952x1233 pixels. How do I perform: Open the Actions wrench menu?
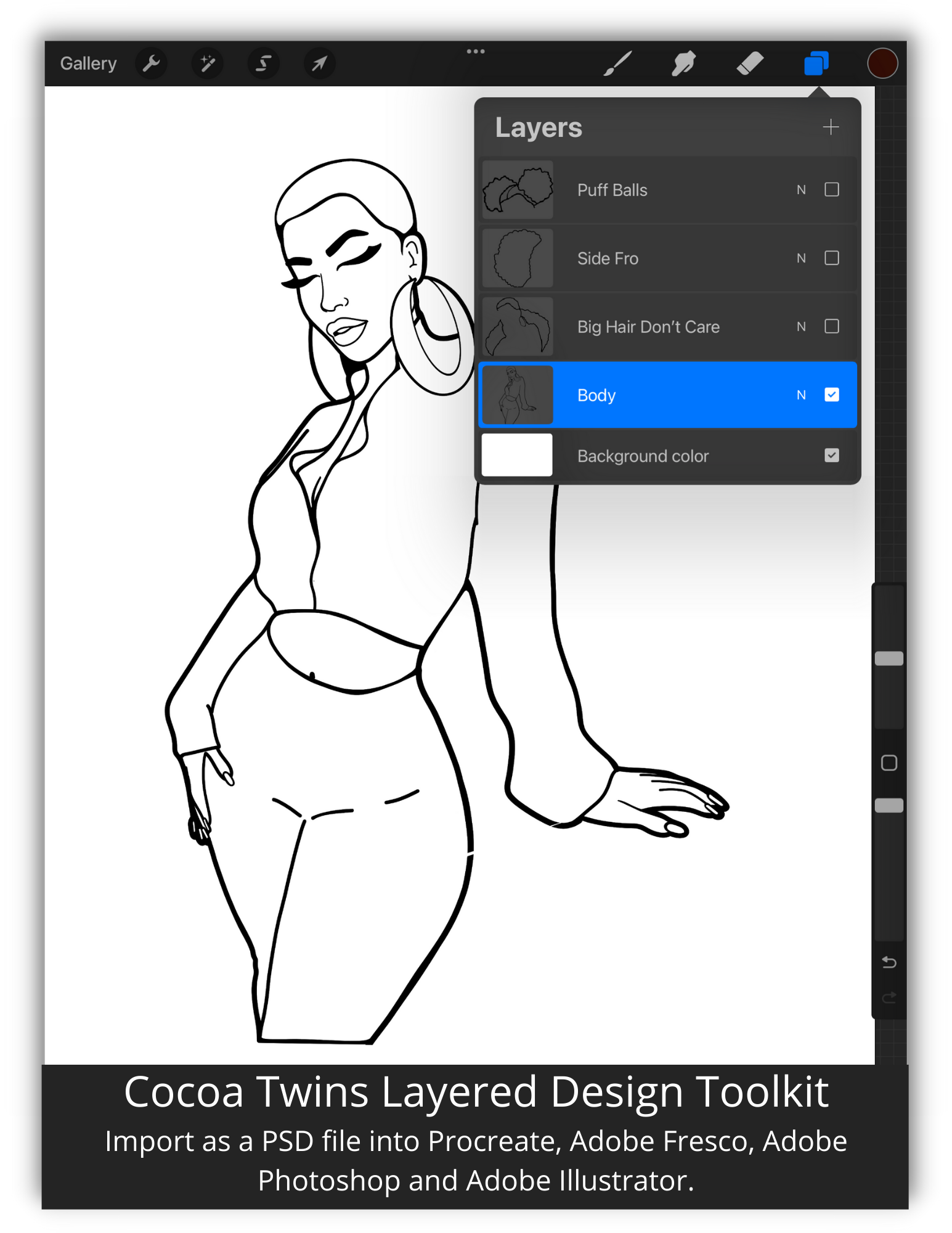point(151,63)
